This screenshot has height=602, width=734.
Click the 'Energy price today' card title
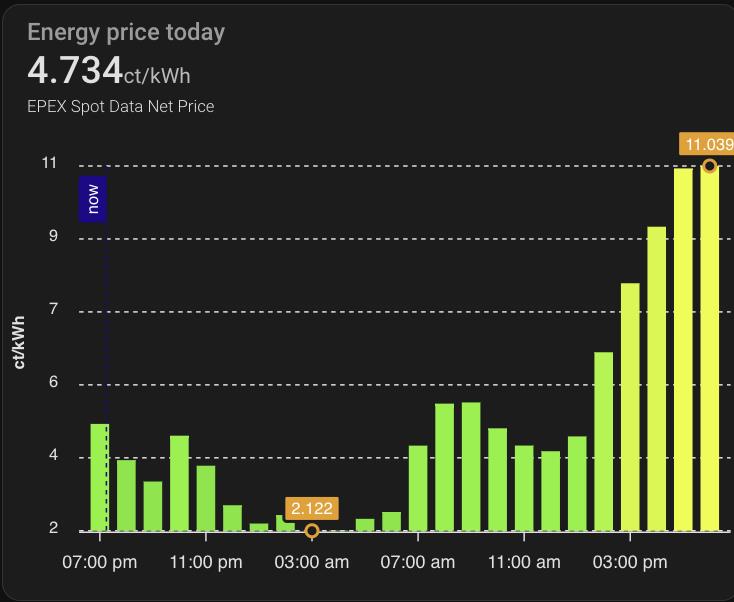[x=126, y=32]
